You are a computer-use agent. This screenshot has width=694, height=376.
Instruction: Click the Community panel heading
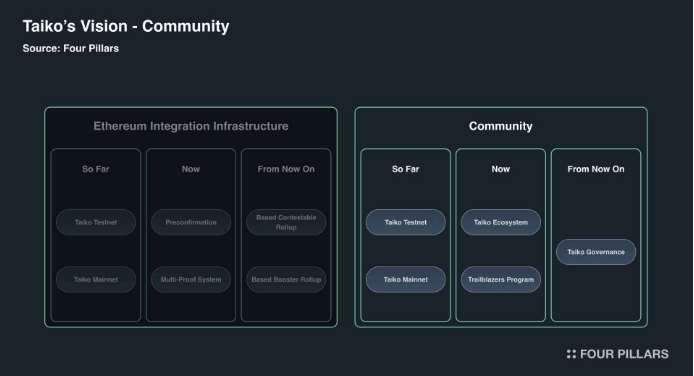tap(501, 126)
